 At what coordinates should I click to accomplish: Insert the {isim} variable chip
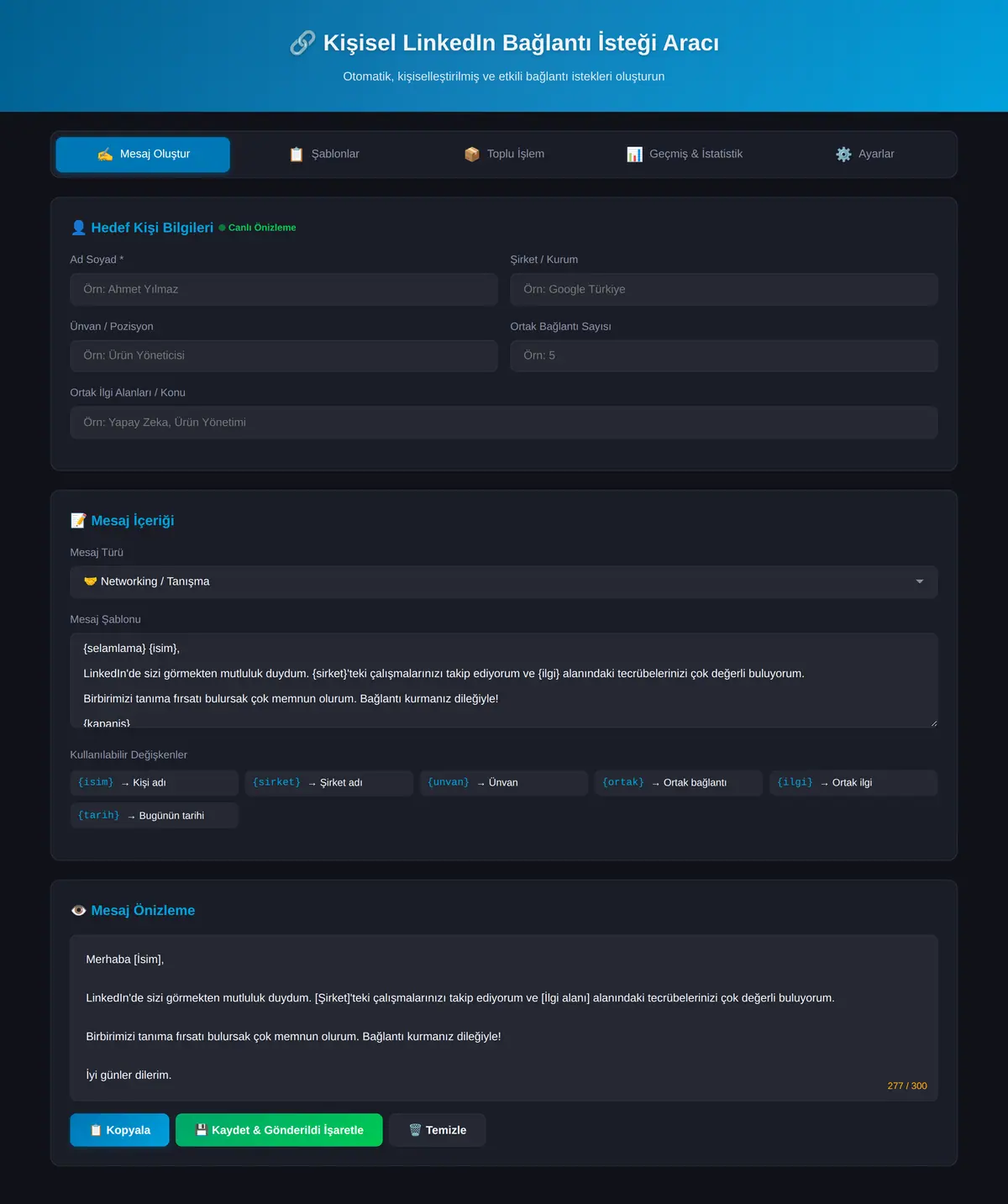pyautogui.click(x=155, y=783)
